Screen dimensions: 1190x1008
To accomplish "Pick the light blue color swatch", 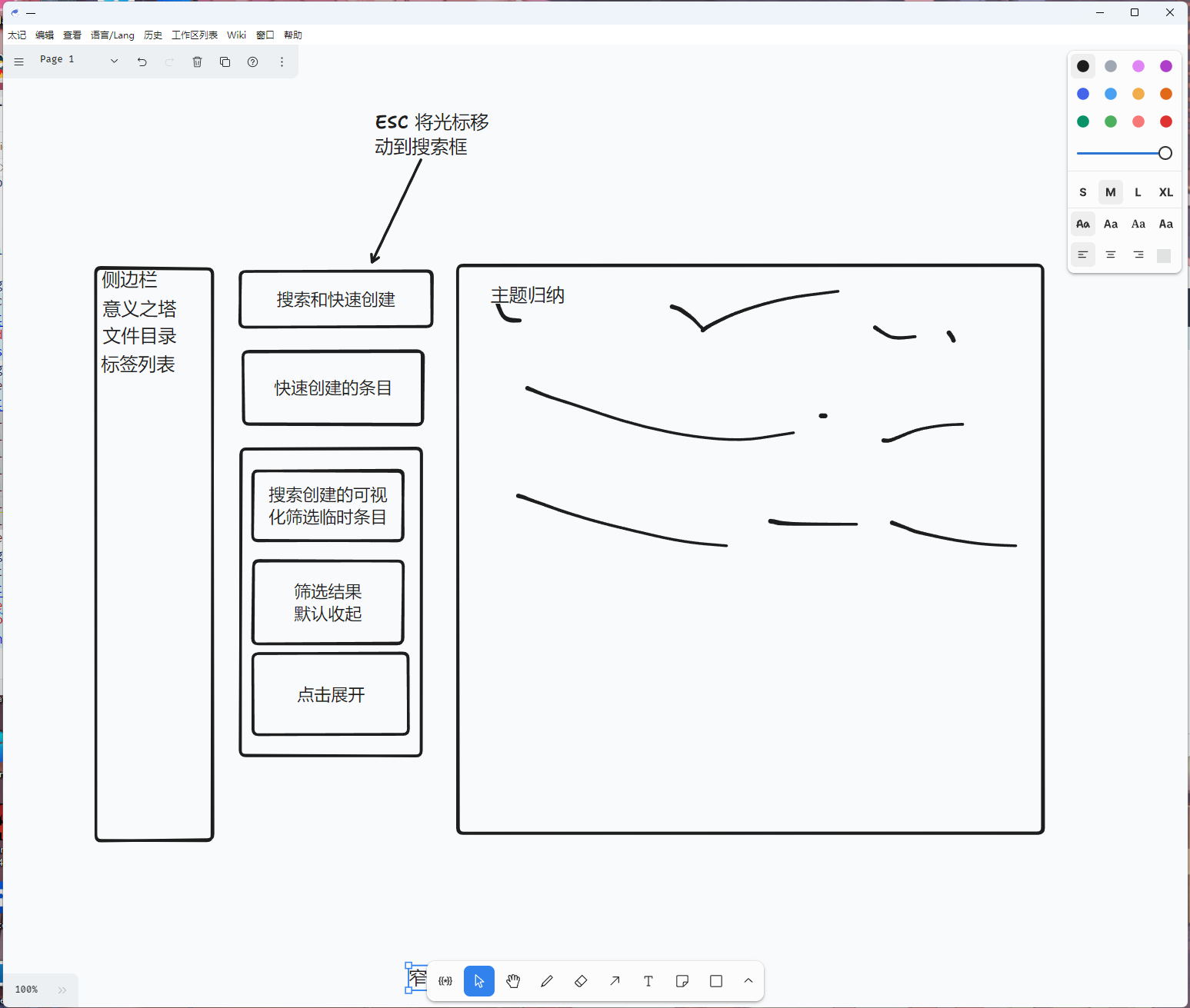I will [1111, 94].
